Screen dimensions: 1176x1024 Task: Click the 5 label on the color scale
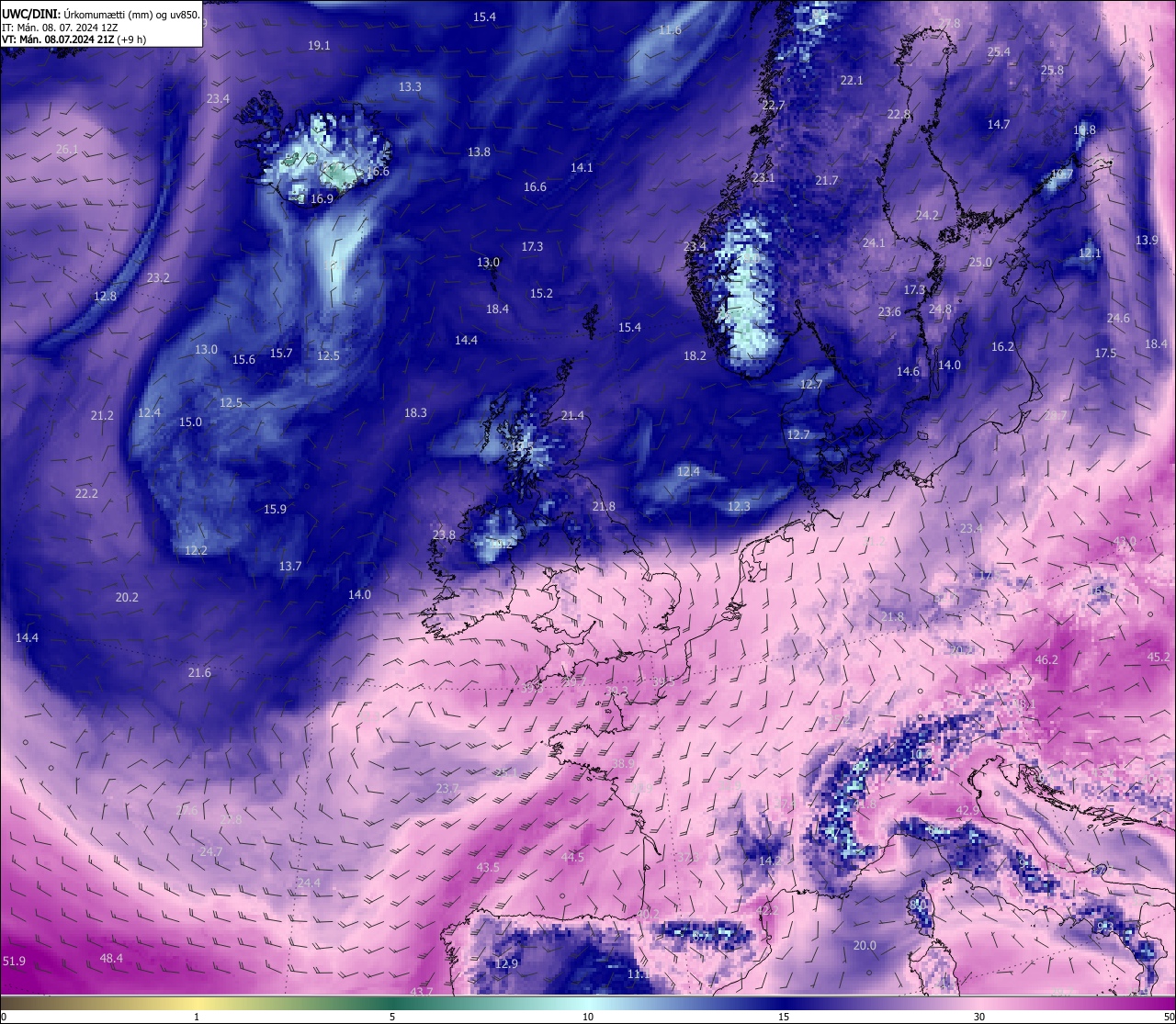click(x=392, y=1017)
